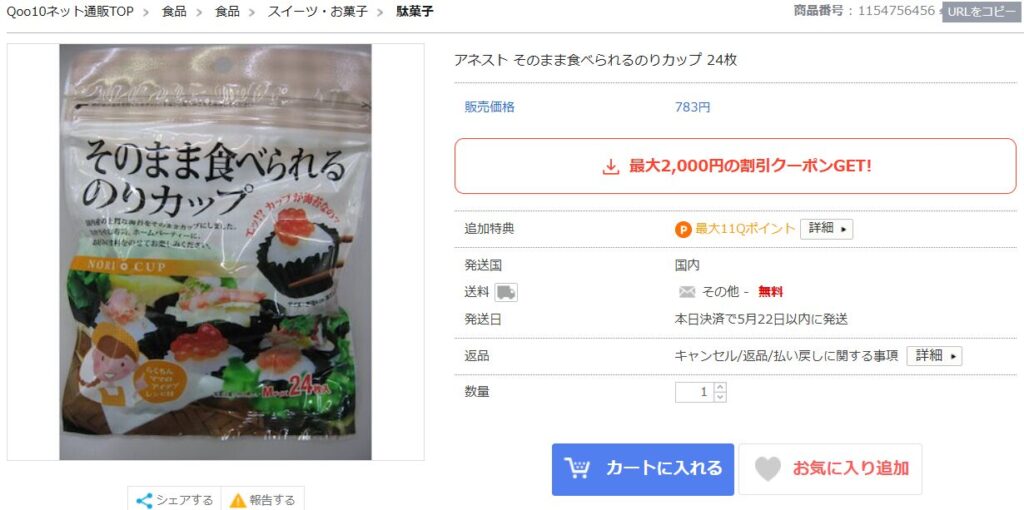Click the share icon next to シェアする
This screenshot has width=1024, height=510.
point(144,501)
